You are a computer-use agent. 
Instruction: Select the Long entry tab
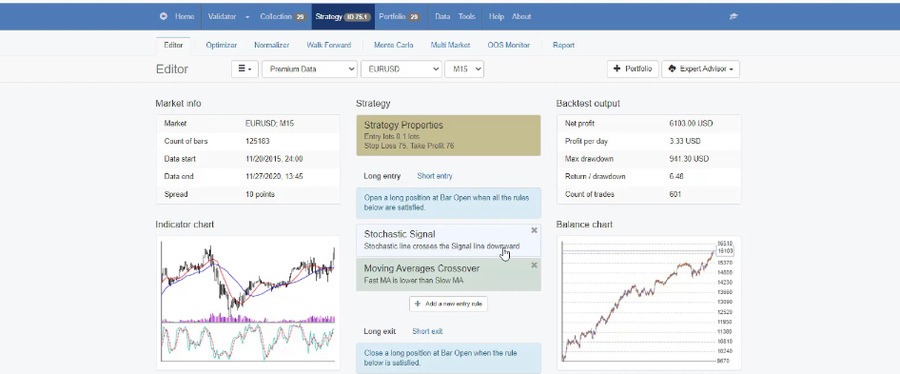(382, 176)
